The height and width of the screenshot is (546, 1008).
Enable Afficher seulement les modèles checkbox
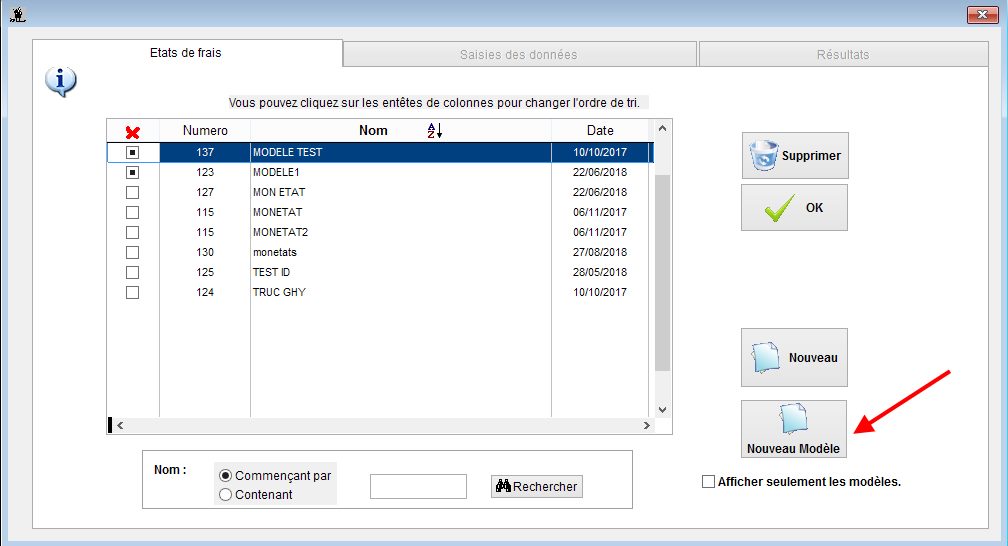pos(709,481)
